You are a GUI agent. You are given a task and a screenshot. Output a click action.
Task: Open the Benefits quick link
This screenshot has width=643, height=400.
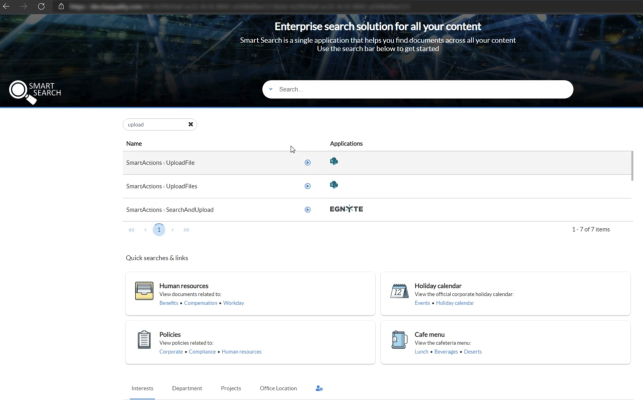pos(168,303)
